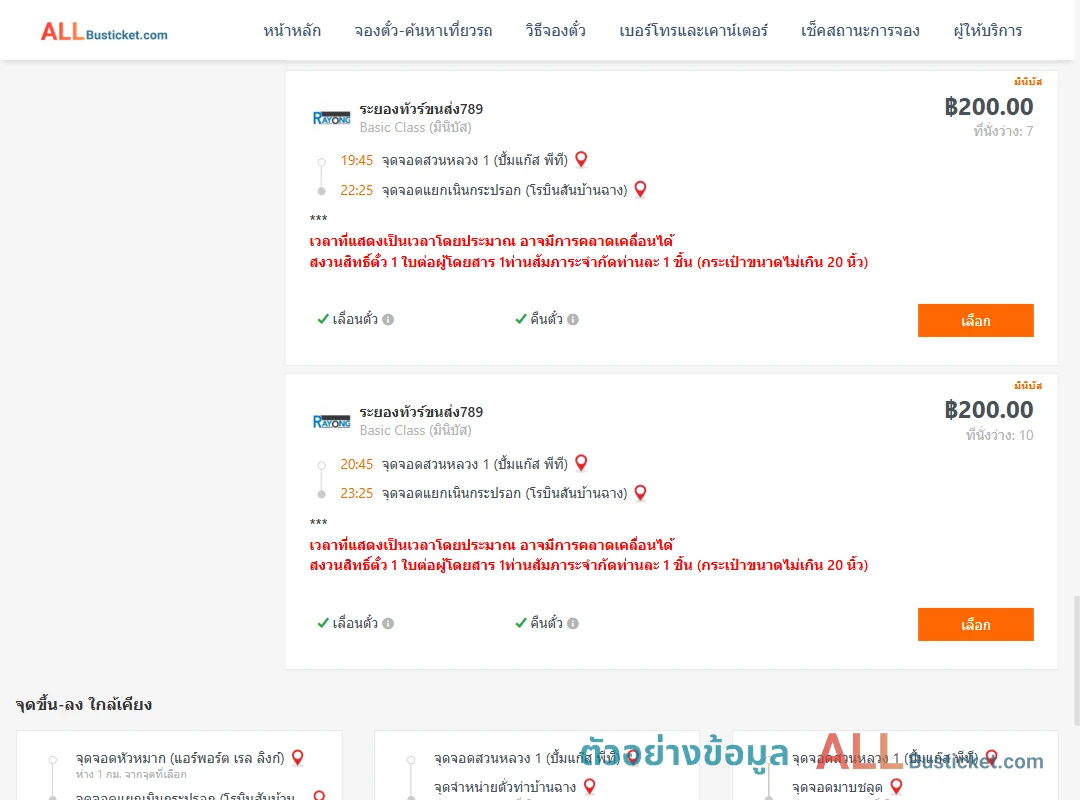This screenshot has height=800, width=1080.
Task: Click the มินิบัส tag on the 20:45 trip
Action: pyautogui.click(x=1028, y=385)
